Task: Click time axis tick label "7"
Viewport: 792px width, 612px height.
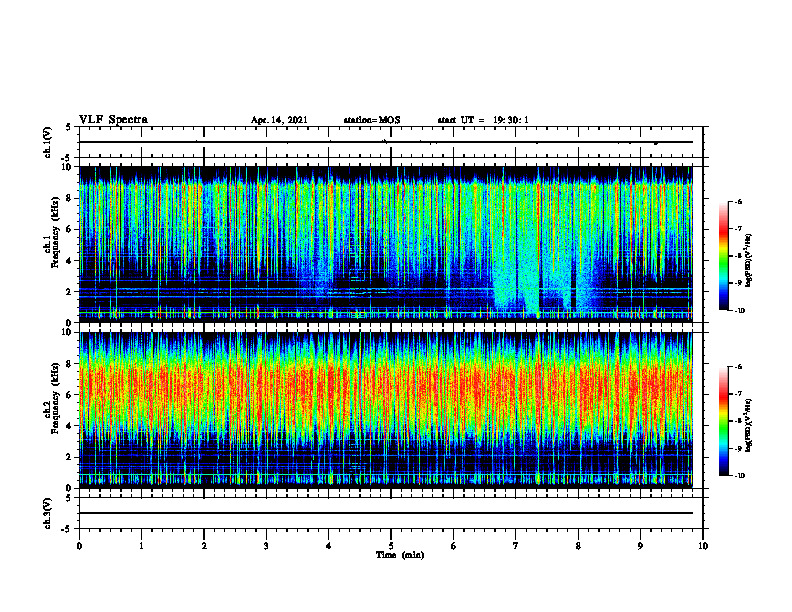Action: click(516, 546)
